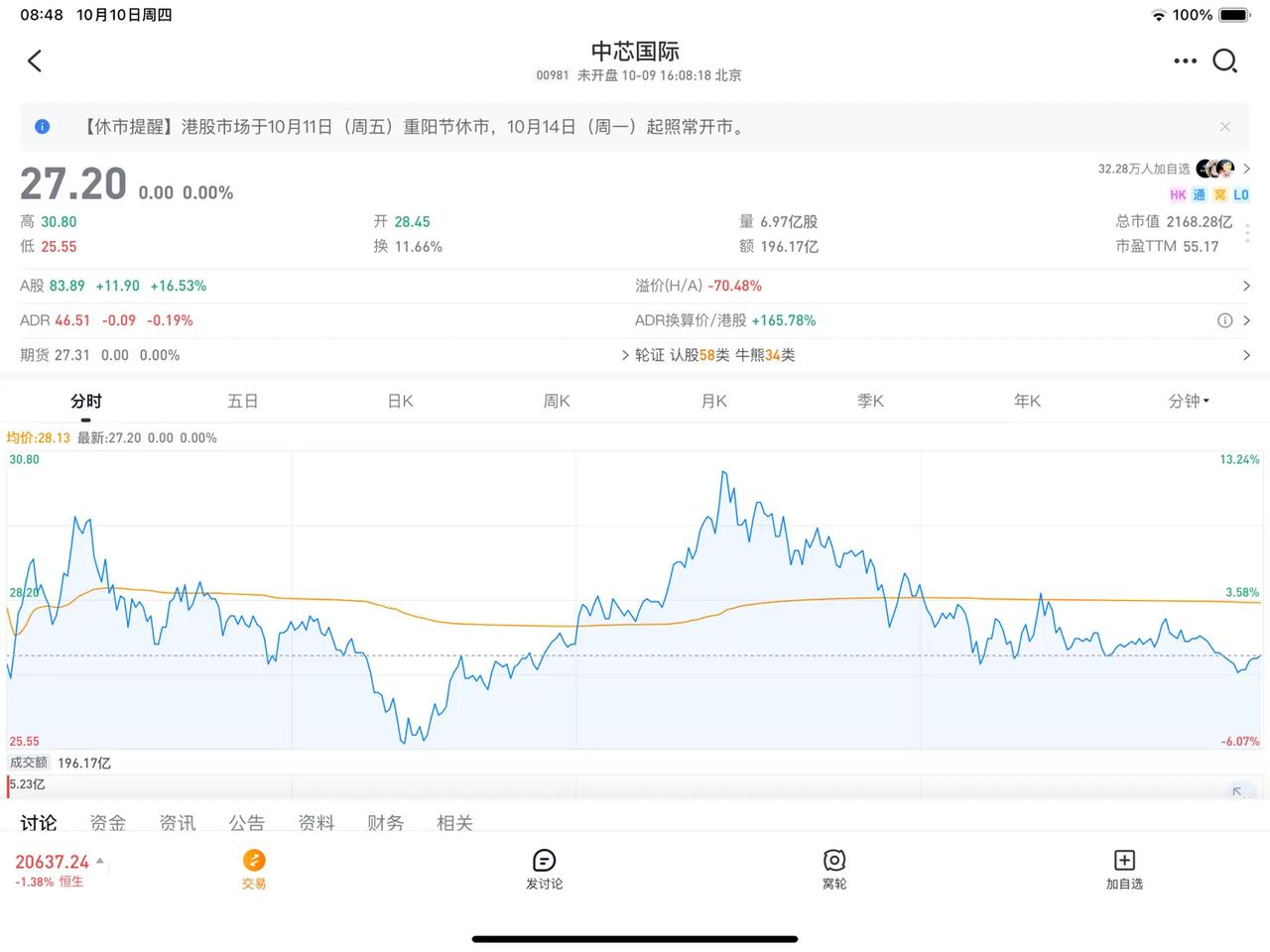Tap the A股 83.89 quote row
This screenshot has width=1270, height=952.
[x=113, y=286]
